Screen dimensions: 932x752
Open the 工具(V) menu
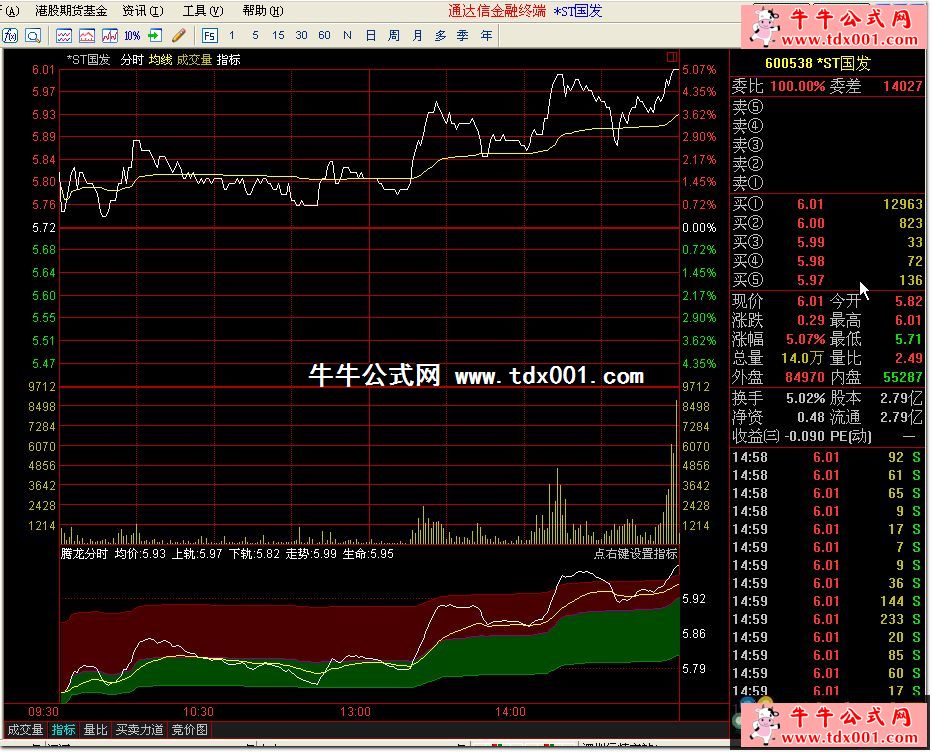pyautogui.click(x=203, y=11)
